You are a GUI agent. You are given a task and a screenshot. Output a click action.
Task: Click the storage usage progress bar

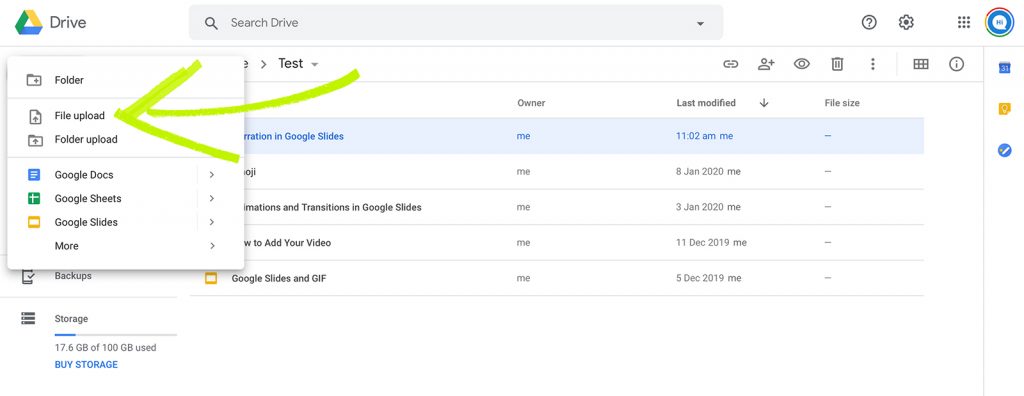[x=116, y=335]
